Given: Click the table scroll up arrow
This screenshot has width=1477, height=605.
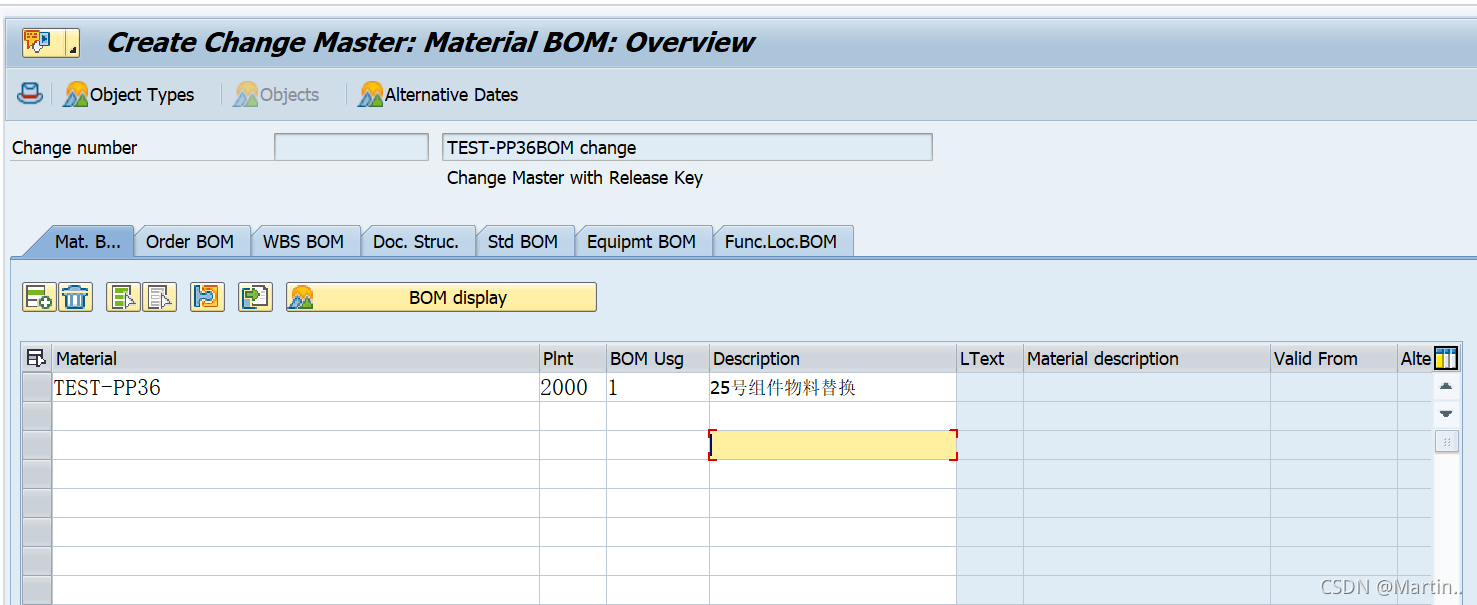Looking at the screenshot, I should 1446,386.
